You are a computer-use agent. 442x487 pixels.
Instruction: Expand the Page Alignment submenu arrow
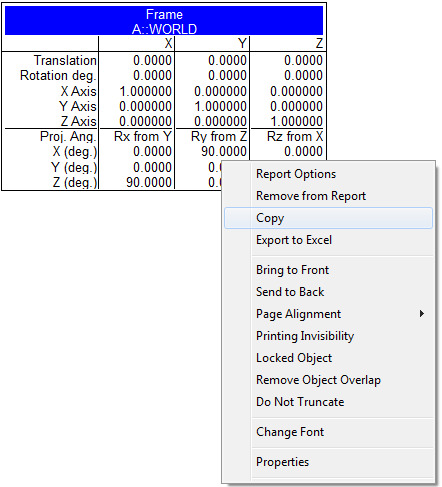click(x=422, y=314)
